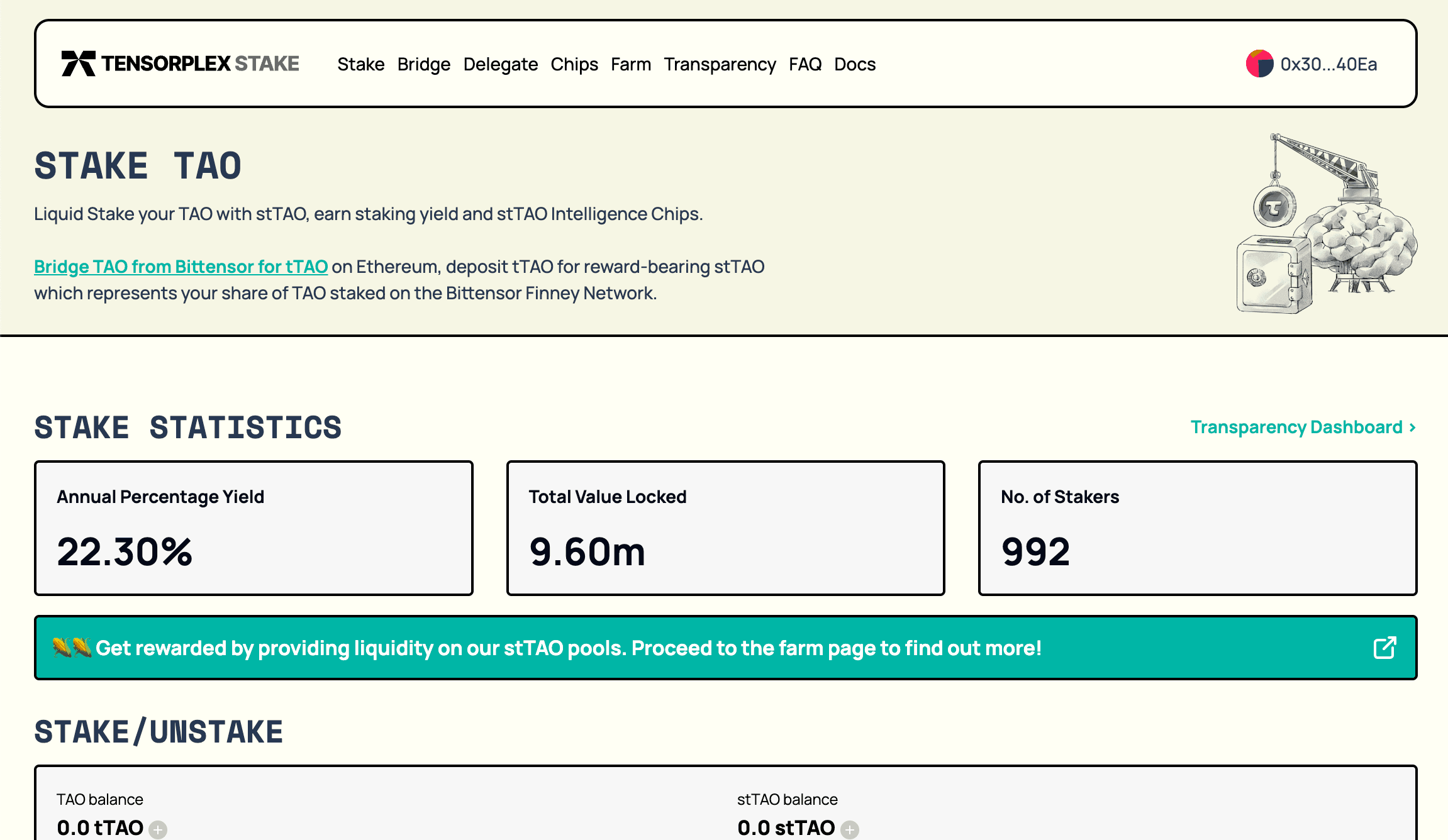Open the FAQ page
1448x840 pixels.
(805, 64)
